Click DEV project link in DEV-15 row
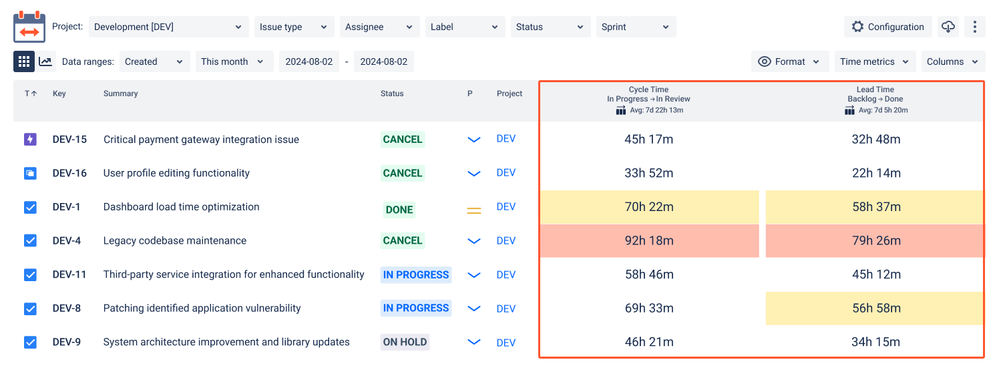999x370 pixels. pyautogui.click(x=506, y=139)
